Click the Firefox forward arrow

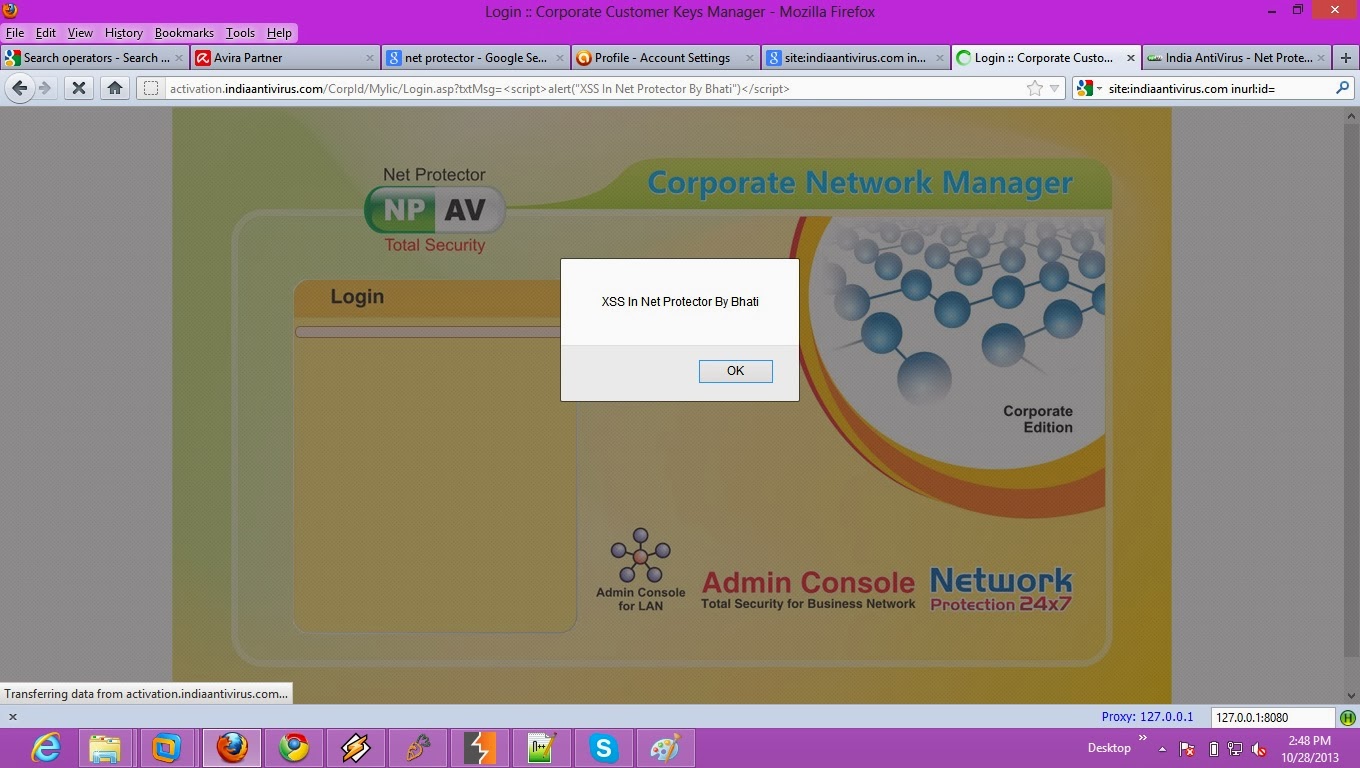(x=45, y=88)
